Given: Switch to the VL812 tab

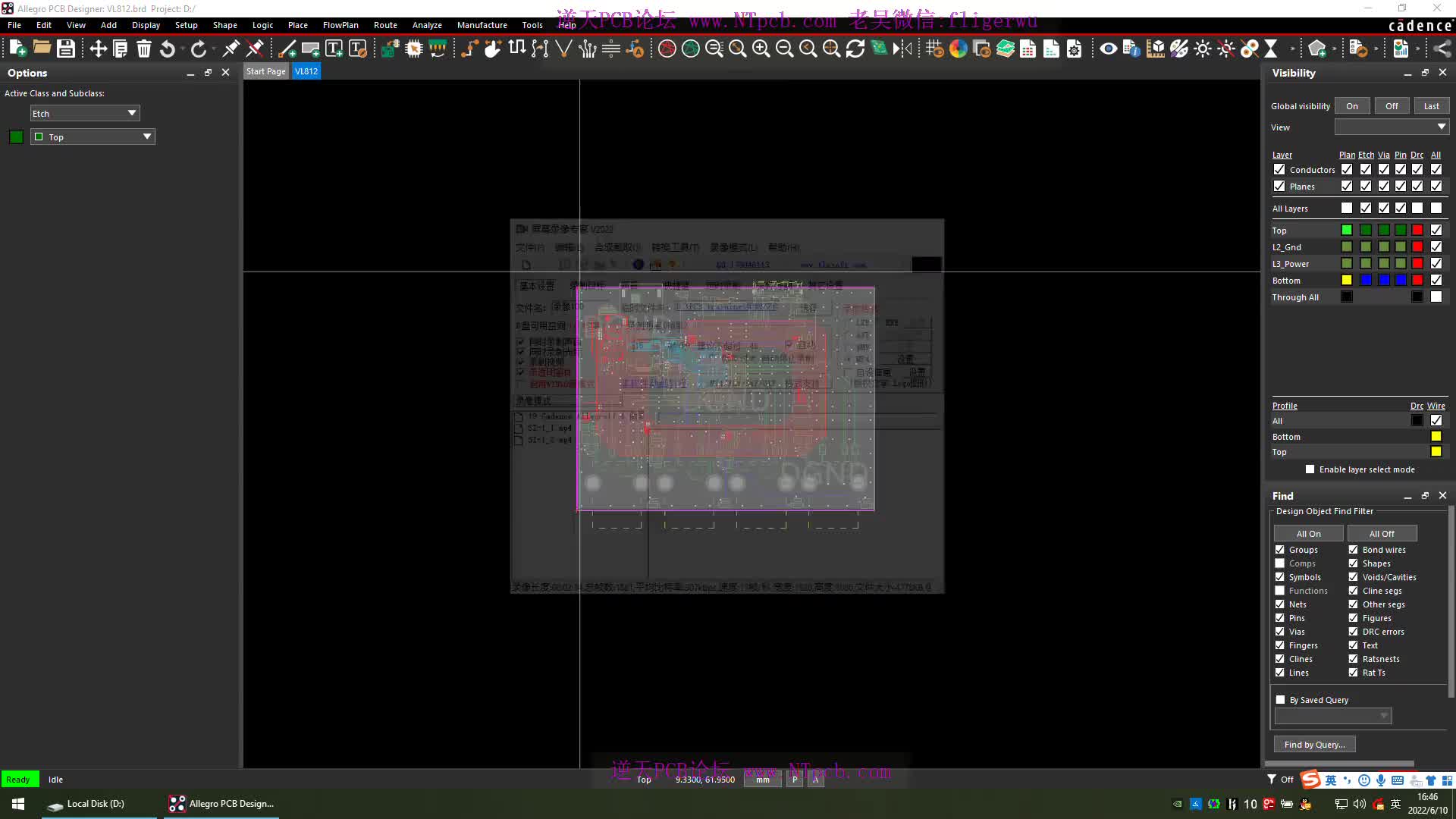Looking at the screenshot, I should (x=306, y=71).
